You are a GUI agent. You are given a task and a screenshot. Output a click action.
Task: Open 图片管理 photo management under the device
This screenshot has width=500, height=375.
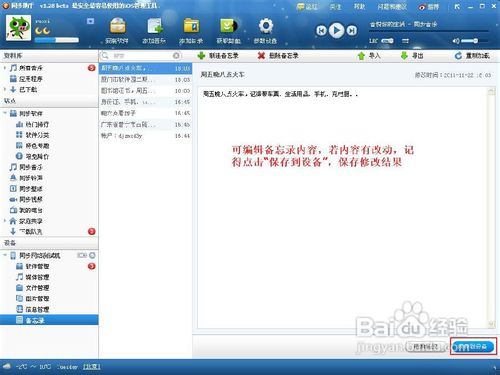[32, 298]
